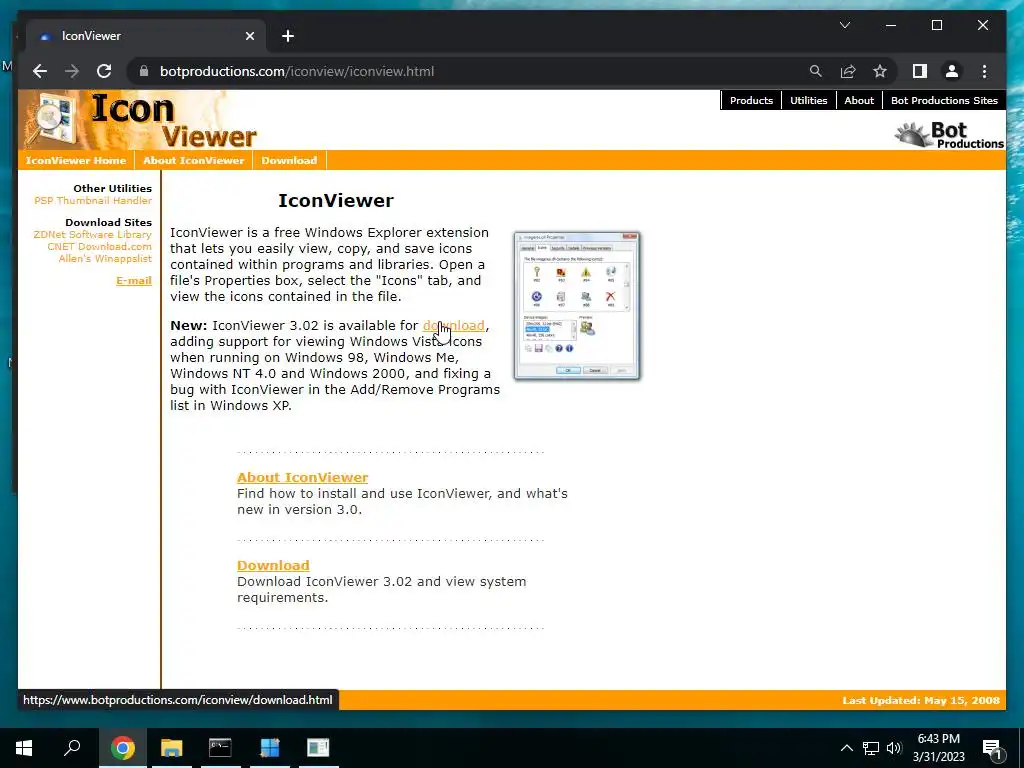Screen dimensions: 1024x768
Task: Bookmark this page with the star icon
Action: [x=880, y=71]
